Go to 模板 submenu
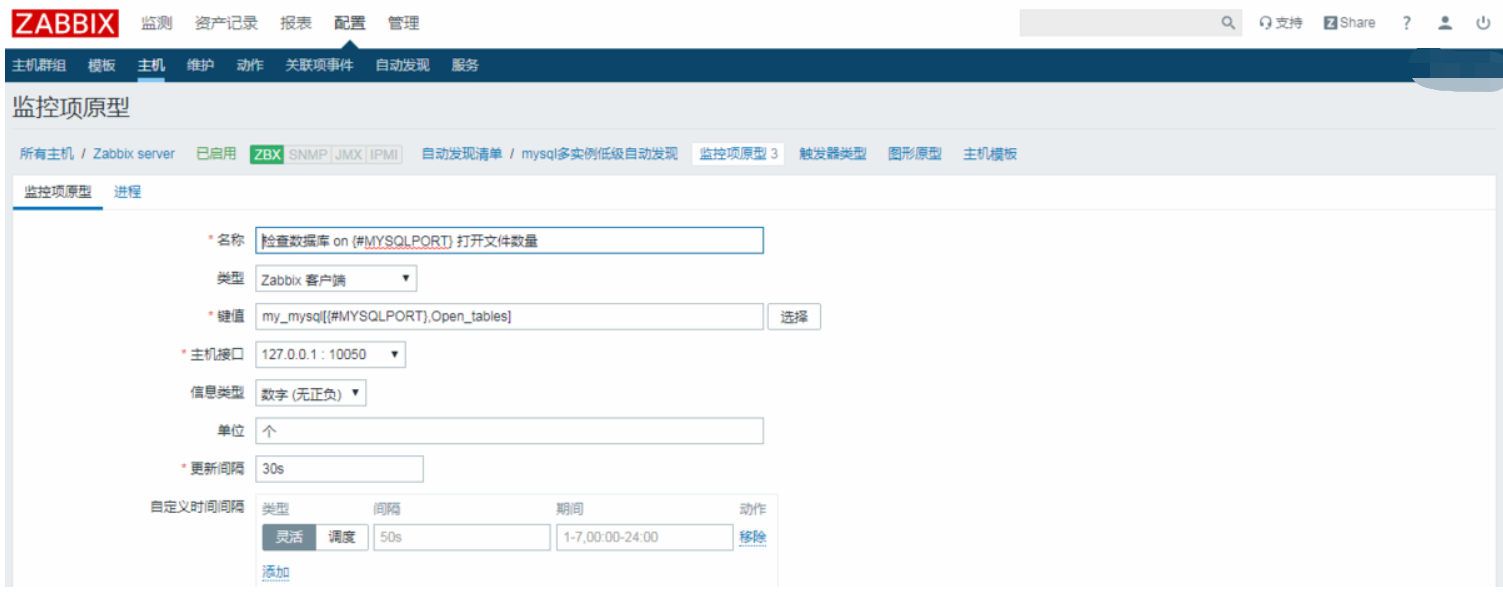1503x609 pixels. pyautogui.click(x=102, y=65)
